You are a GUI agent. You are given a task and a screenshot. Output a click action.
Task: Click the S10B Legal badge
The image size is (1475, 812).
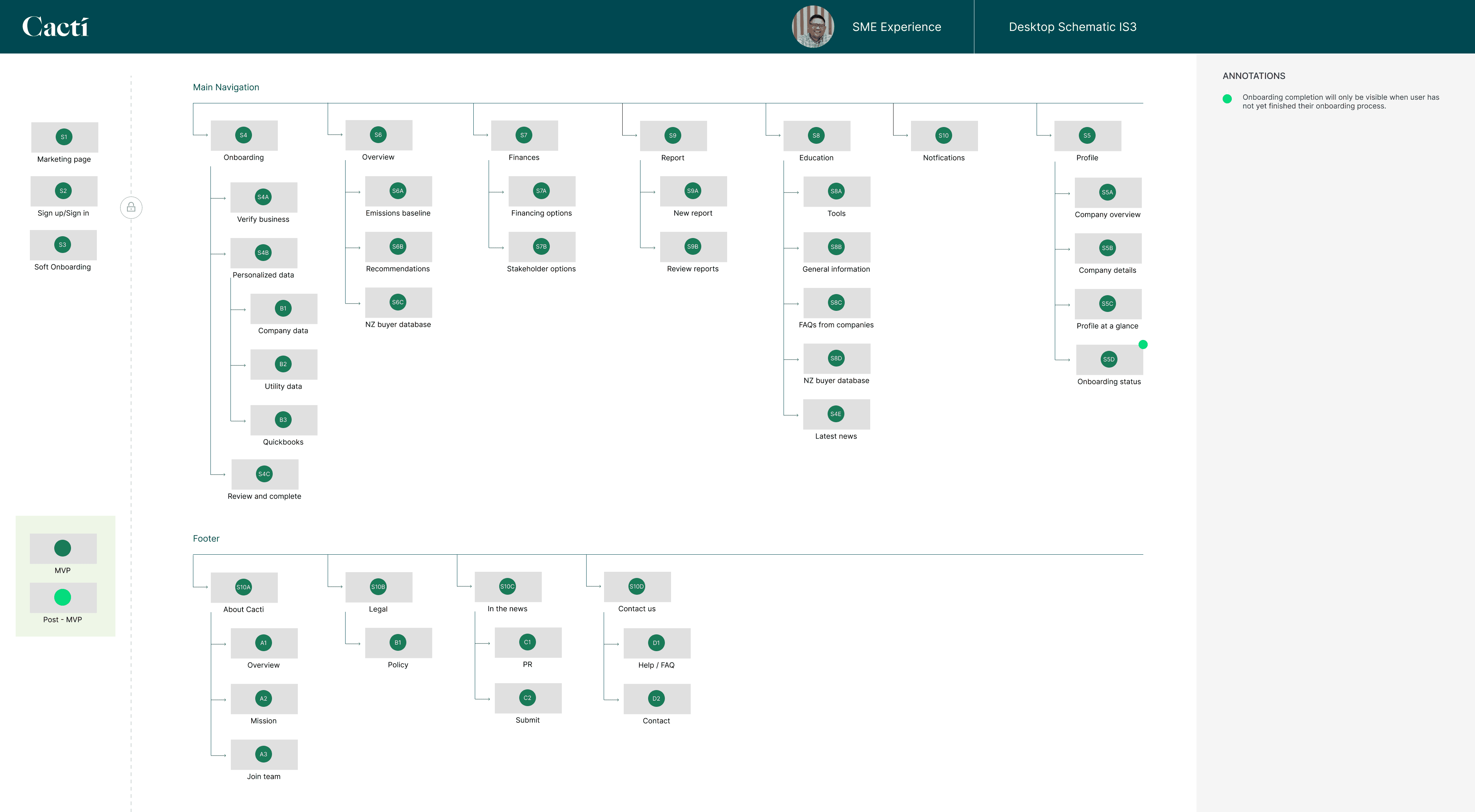(x=378, y=587)
